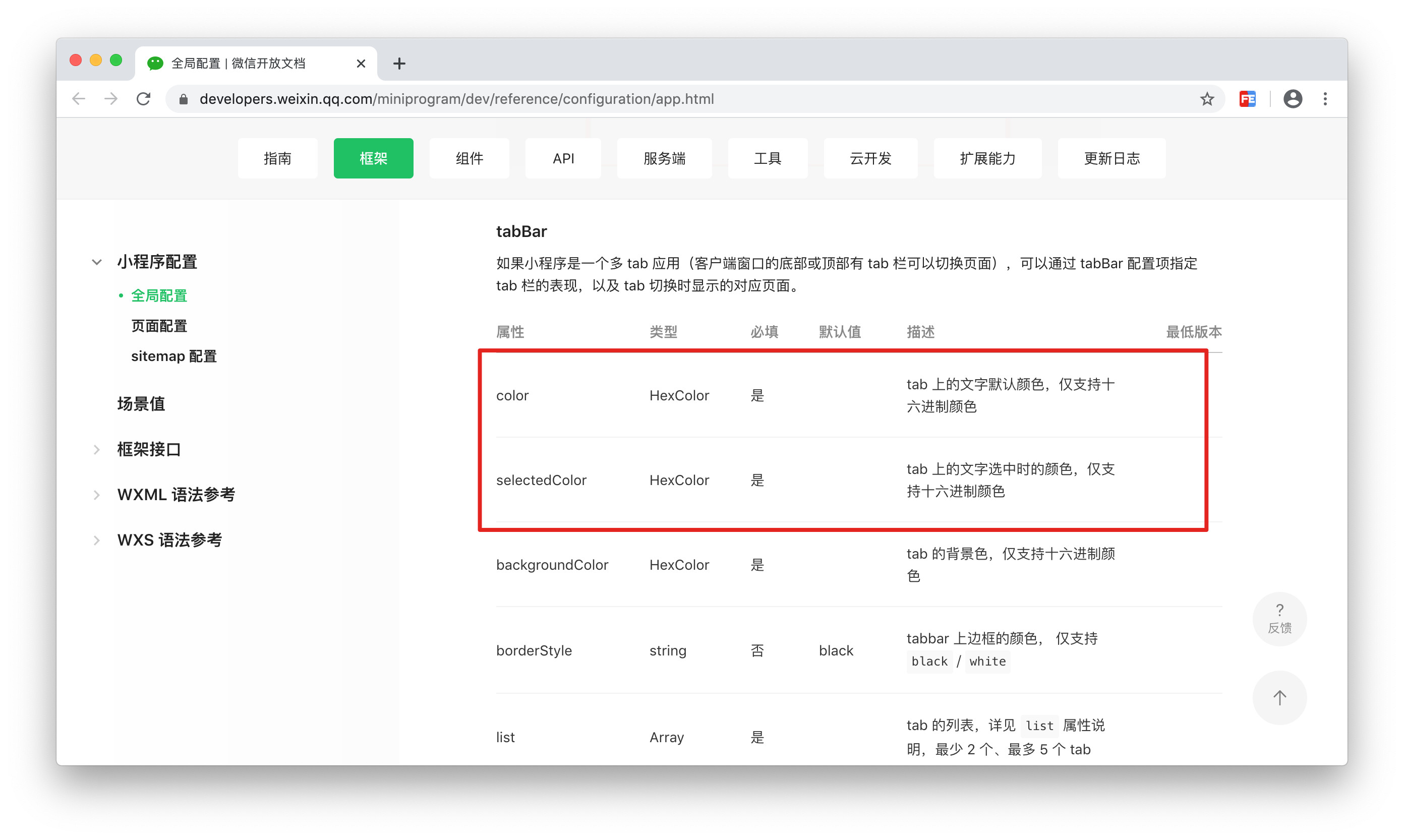The height and width of the screenshot is (840, 1404).
Task: Bookmark this page with star icon
Action: 1206,99
